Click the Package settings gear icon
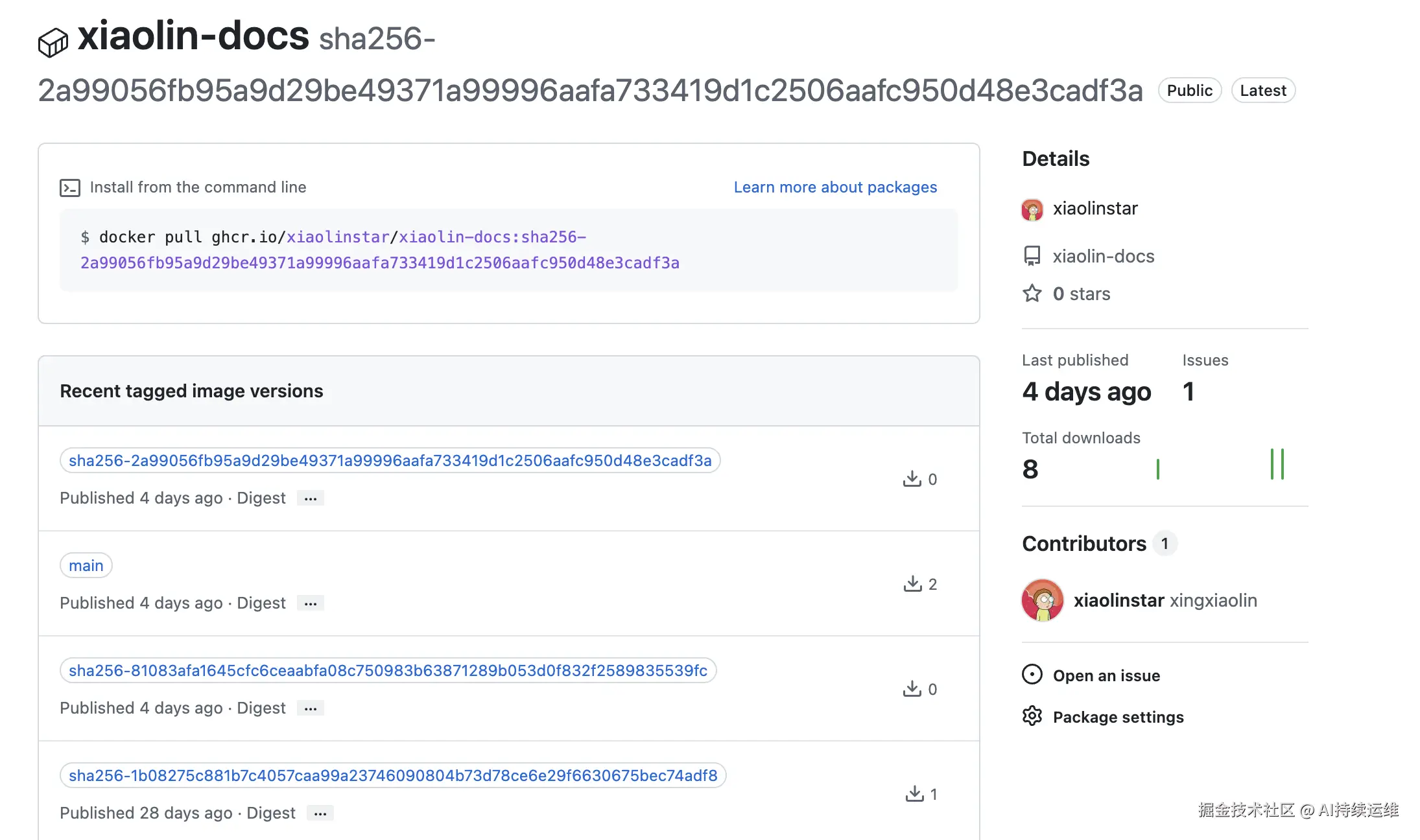Screen dimensions: 1420x840 point(1032,716)
